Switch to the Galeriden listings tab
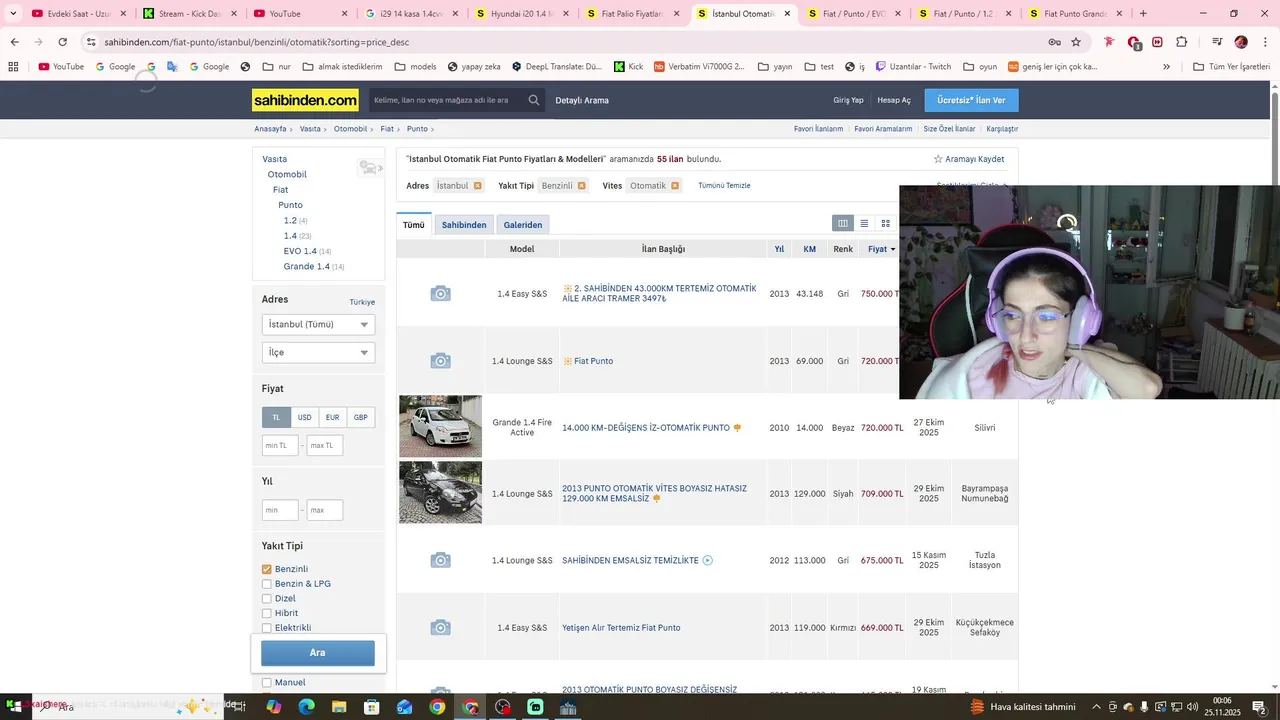The image size is (1280, 720). pyautogui.click(x=523, y=225)
